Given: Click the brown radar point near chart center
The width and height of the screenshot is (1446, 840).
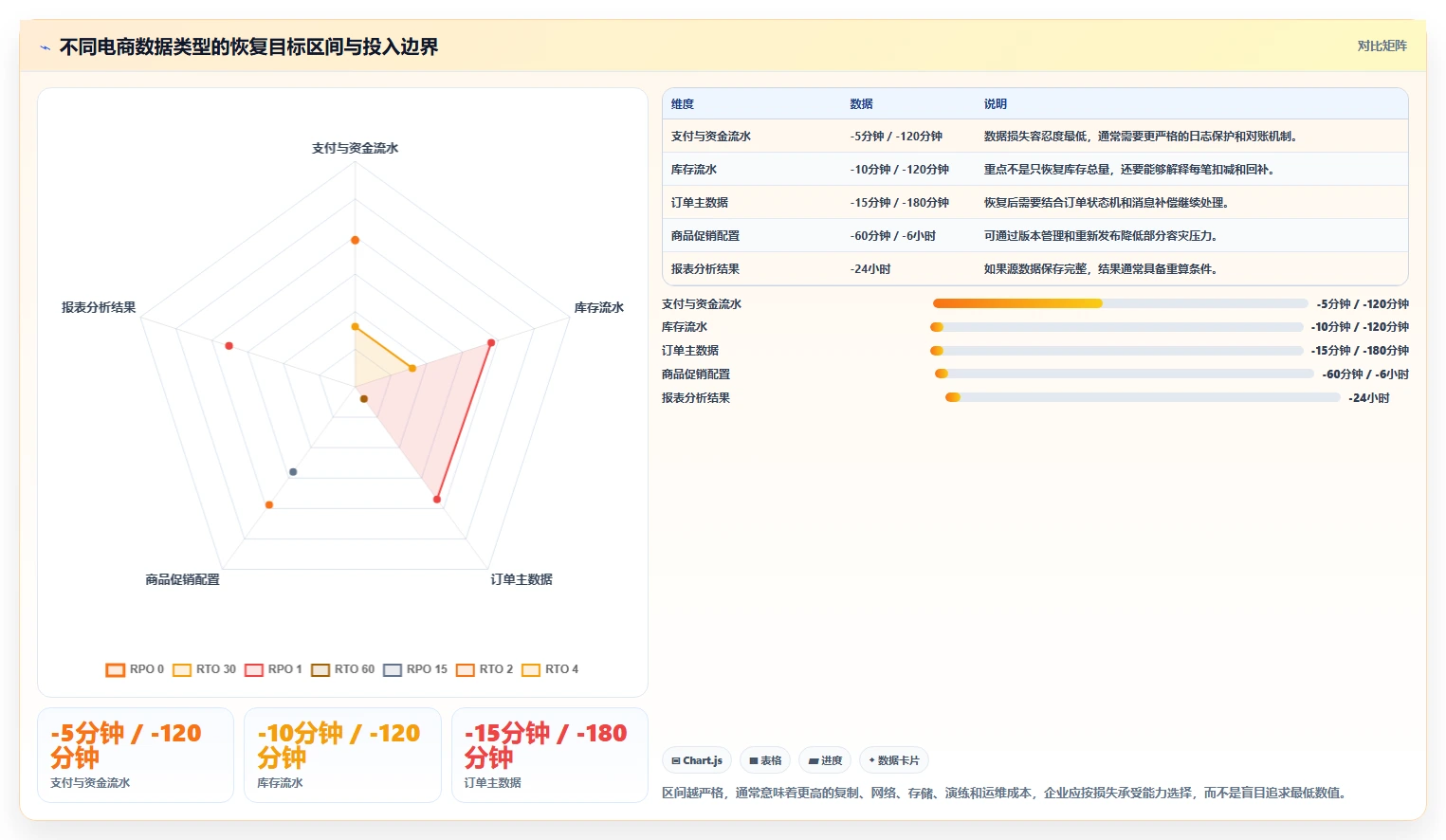Looking at the screenshot, I should click(x=363, y=399).
